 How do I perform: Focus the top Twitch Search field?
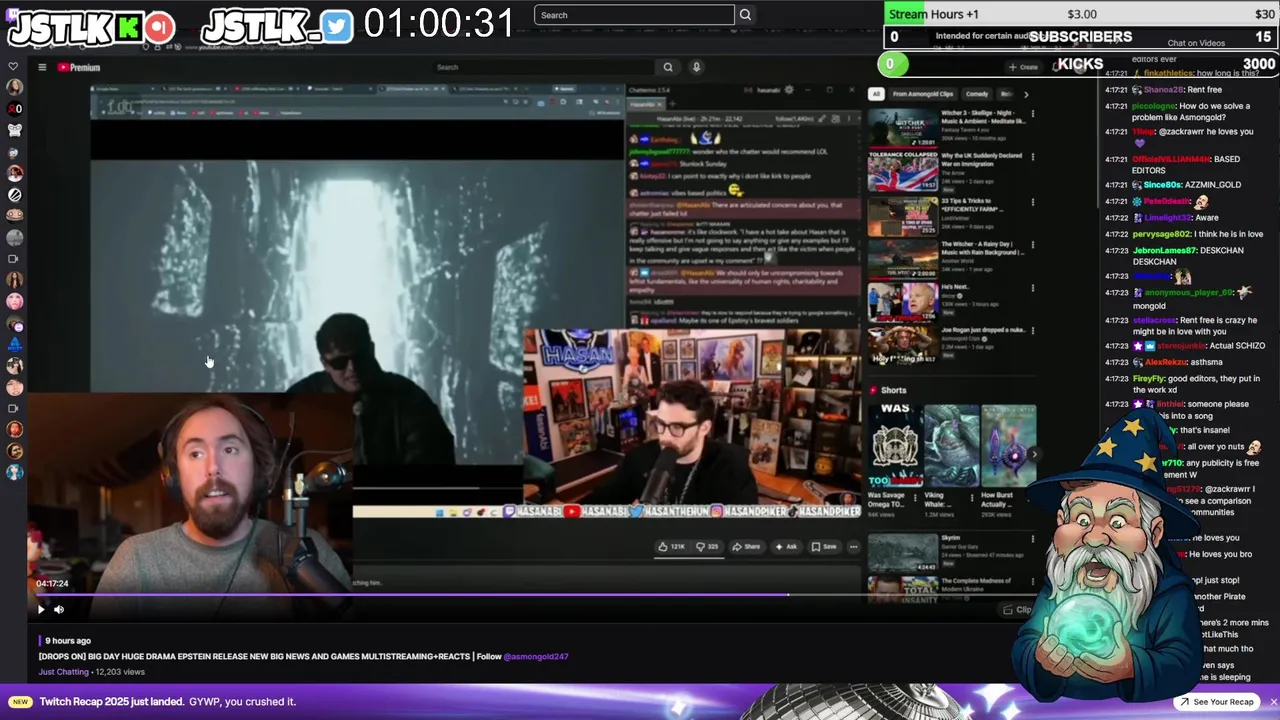[634, 15]
